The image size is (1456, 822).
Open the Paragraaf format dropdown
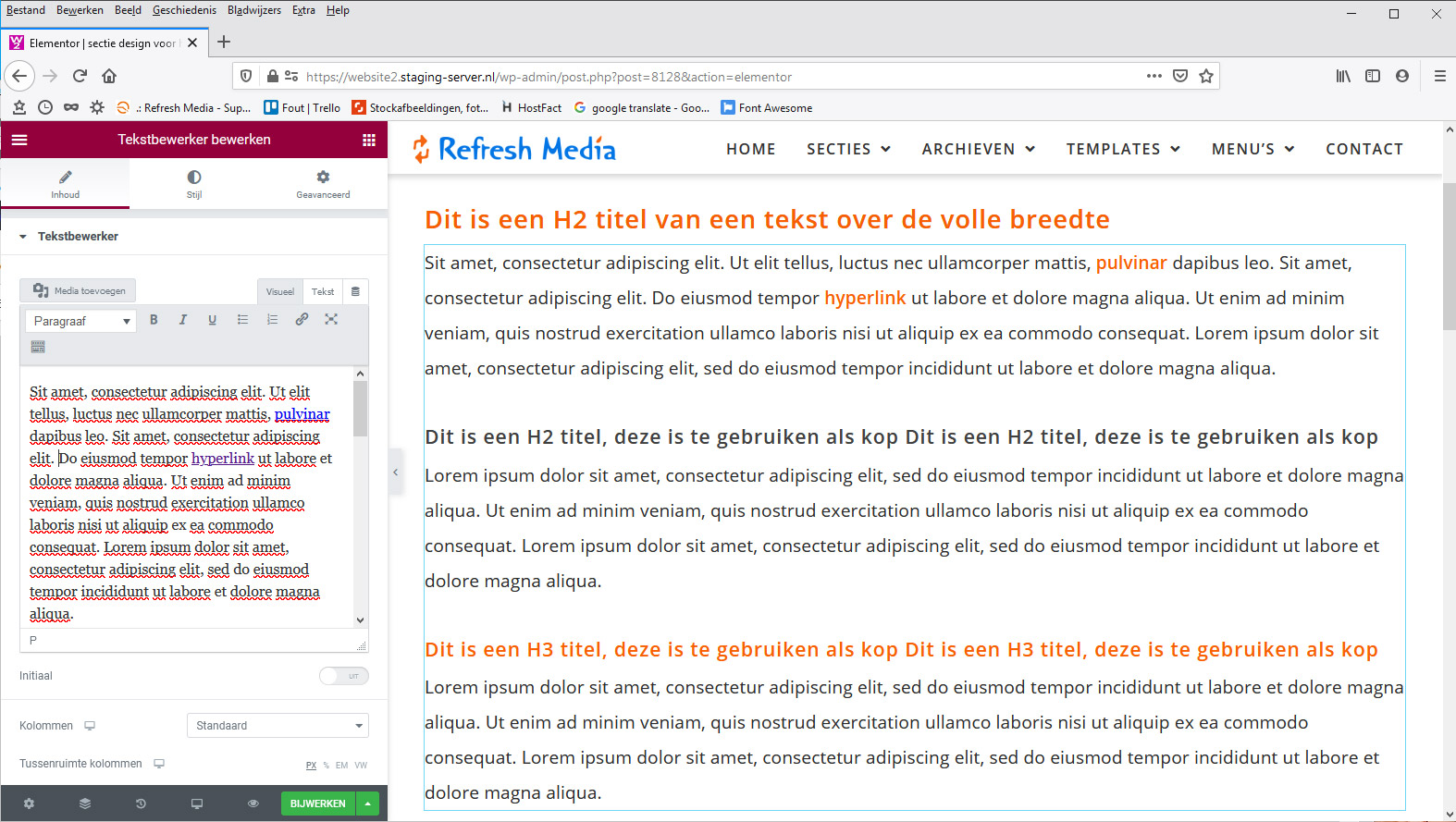(x=80, y=321)
